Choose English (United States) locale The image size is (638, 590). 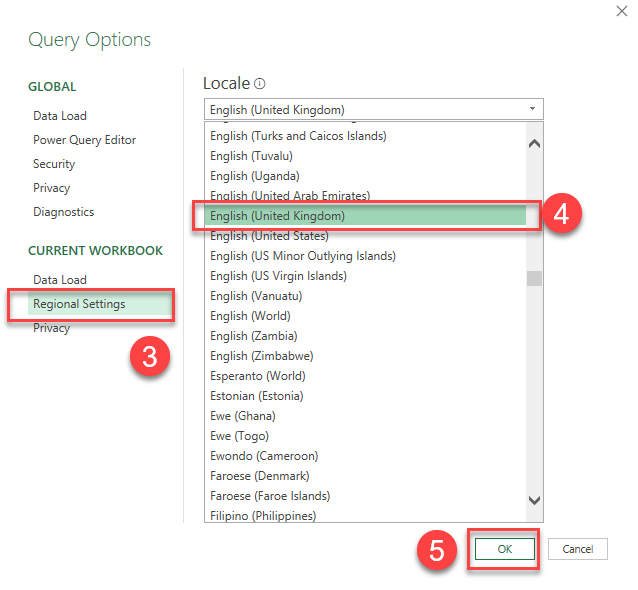click(x=269, y=236)
